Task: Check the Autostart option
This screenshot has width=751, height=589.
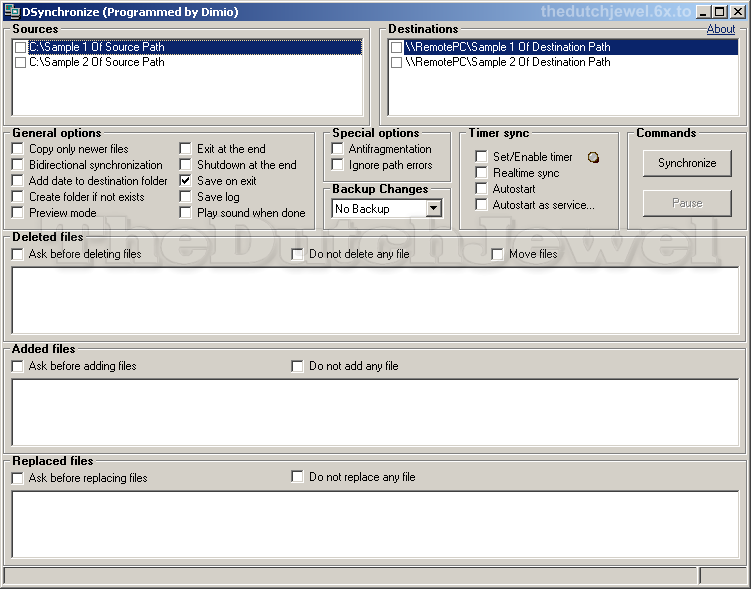Action: click(x=481, y=189)
